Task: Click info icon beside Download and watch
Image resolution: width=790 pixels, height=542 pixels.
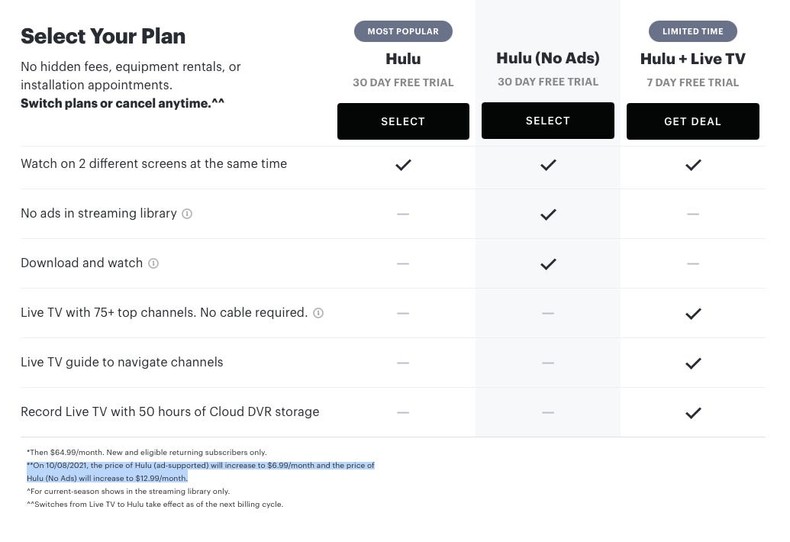Action: [x=153, y=263]
